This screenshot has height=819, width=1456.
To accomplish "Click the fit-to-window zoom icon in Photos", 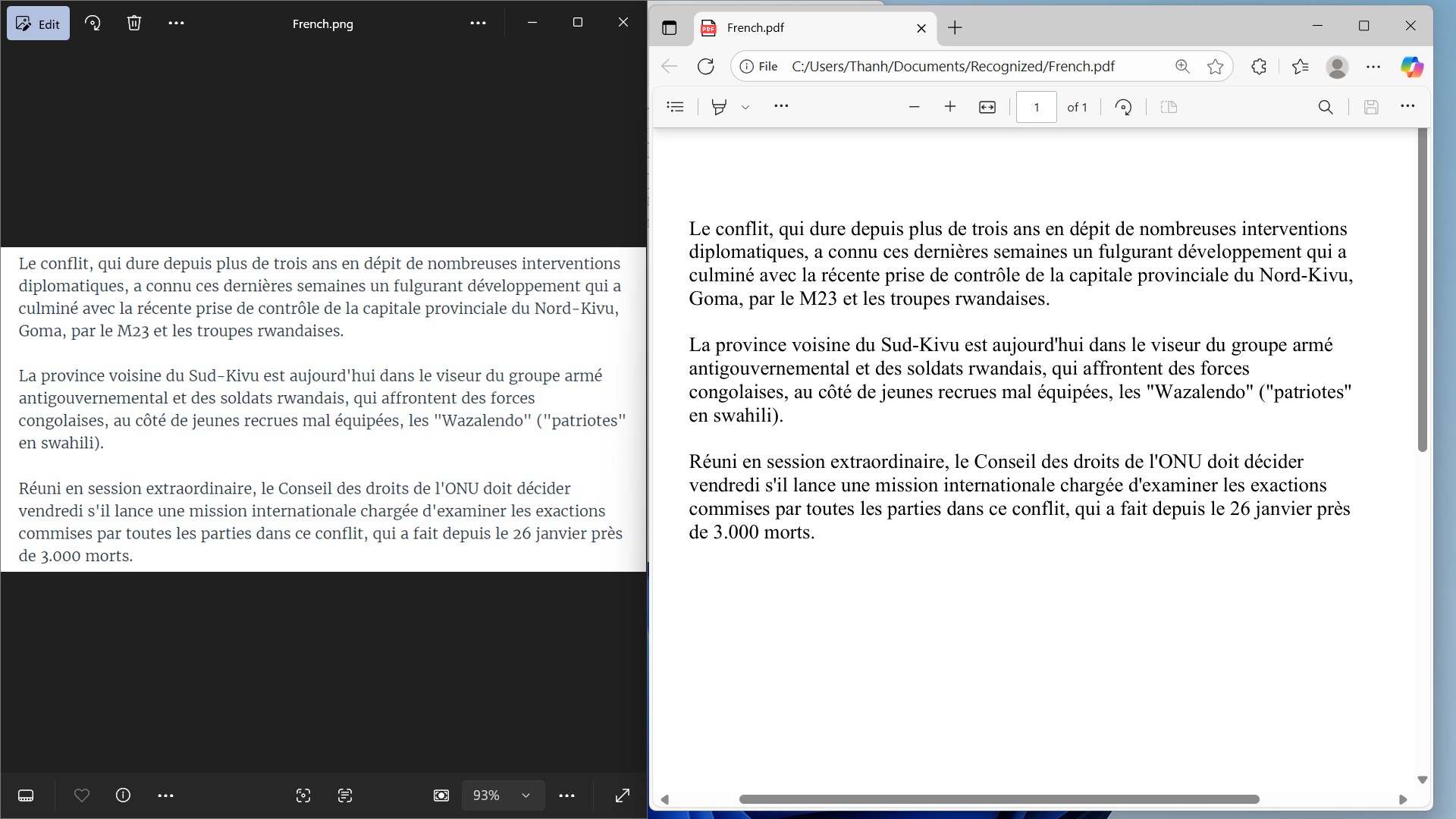I will (x=441, y=795).
